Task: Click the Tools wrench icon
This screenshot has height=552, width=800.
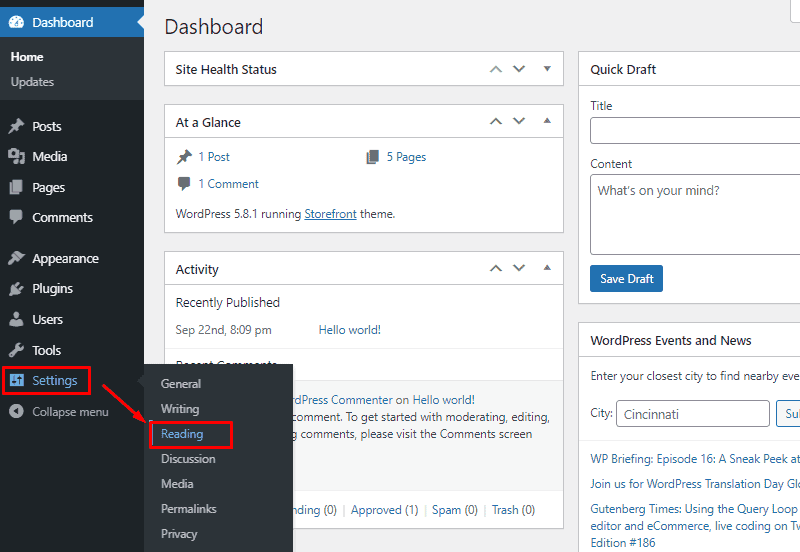Action: point(16,350)
